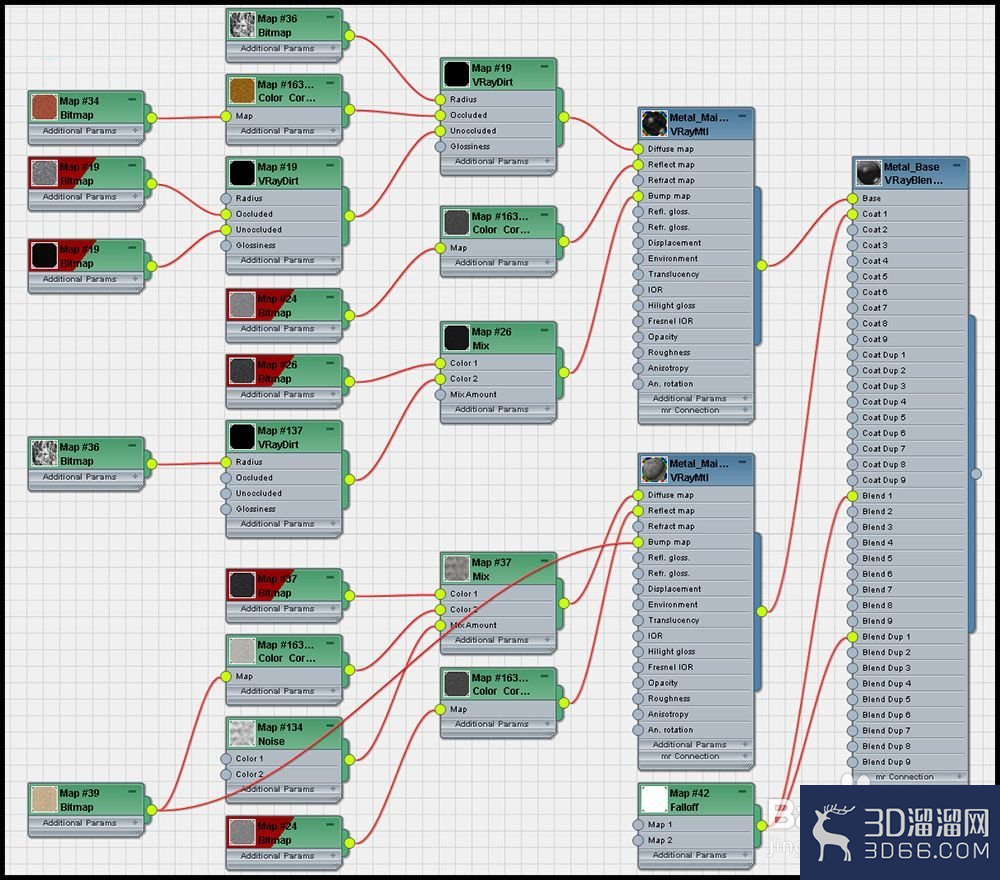1000x880 pixels.
Task: Select the Coat 2 slot on Metal_Base
Action: [910, 230]
